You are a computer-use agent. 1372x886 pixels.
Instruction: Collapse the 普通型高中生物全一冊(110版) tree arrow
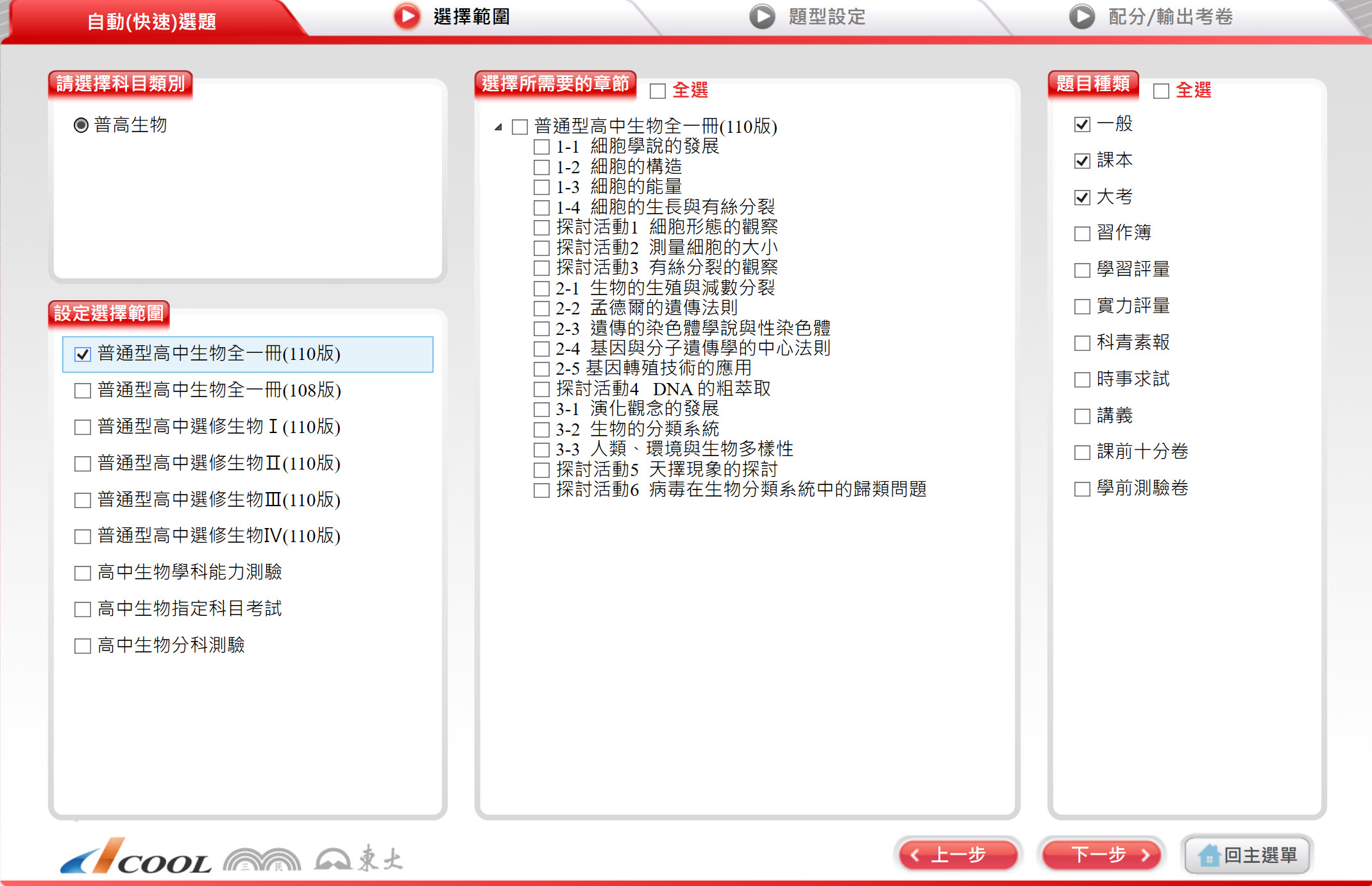[498, 127]
